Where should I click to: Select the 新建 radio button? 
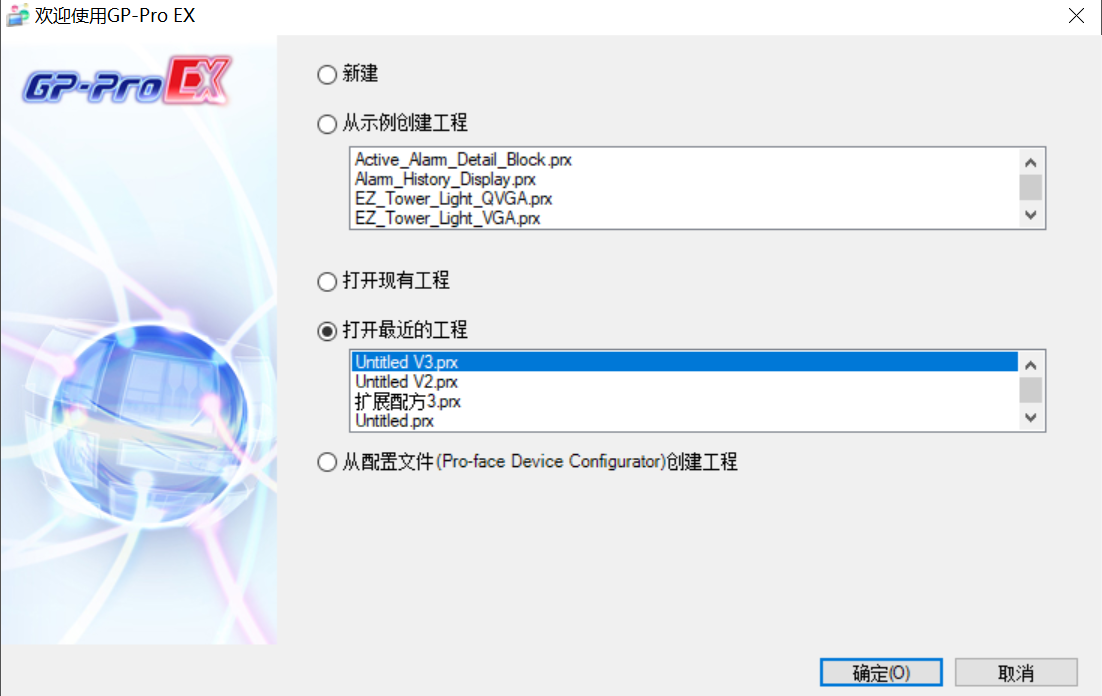click(327, 75)
